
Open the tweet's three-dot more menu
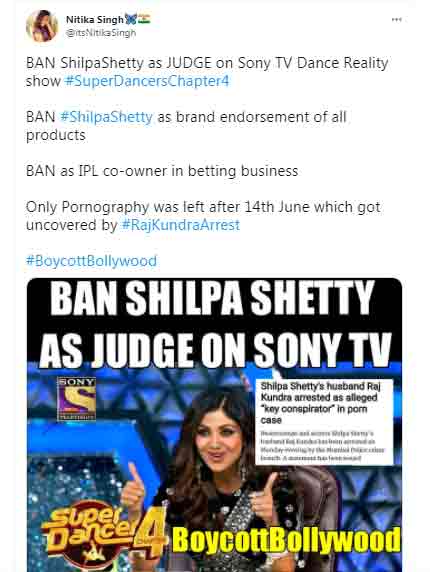pos(396,20)
